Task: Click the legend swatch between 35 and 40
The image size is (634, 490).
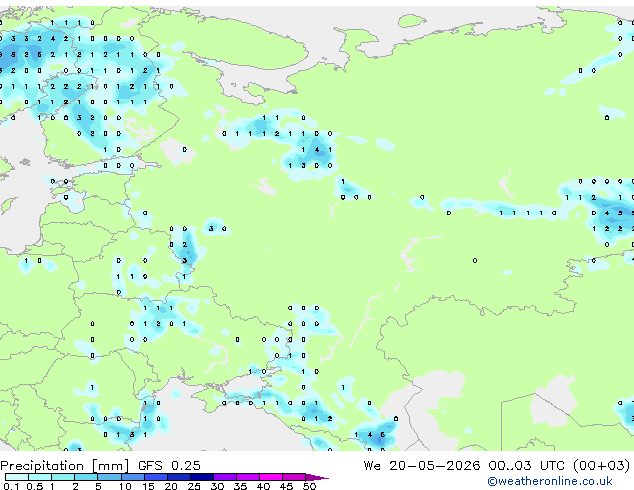Action: pyautogui.click(x=248, y=477)
